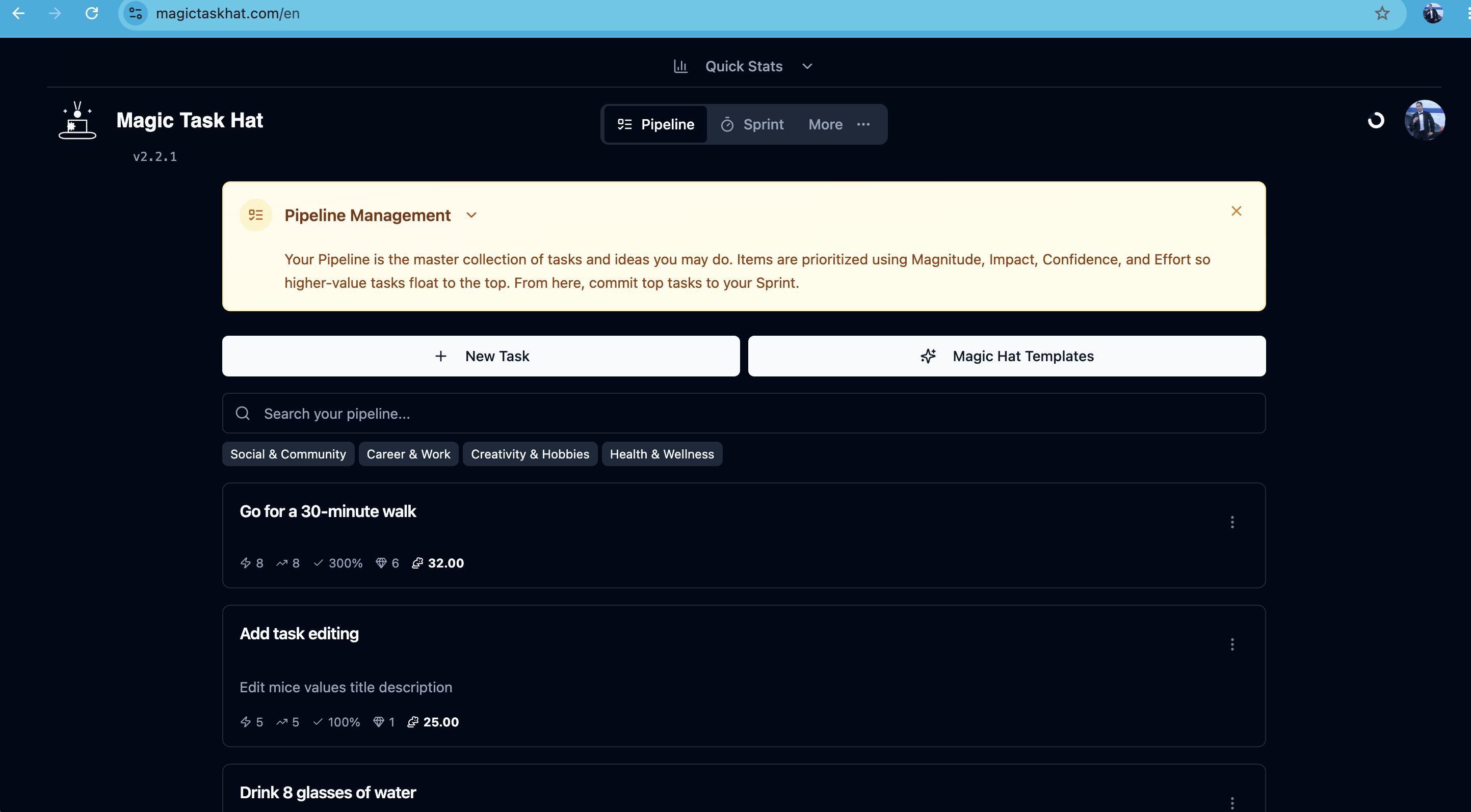Click impact trend icon on 30-minute walk
Image resolution: width=1471 pixels, height=812 pixels.
tap(281, 563)
